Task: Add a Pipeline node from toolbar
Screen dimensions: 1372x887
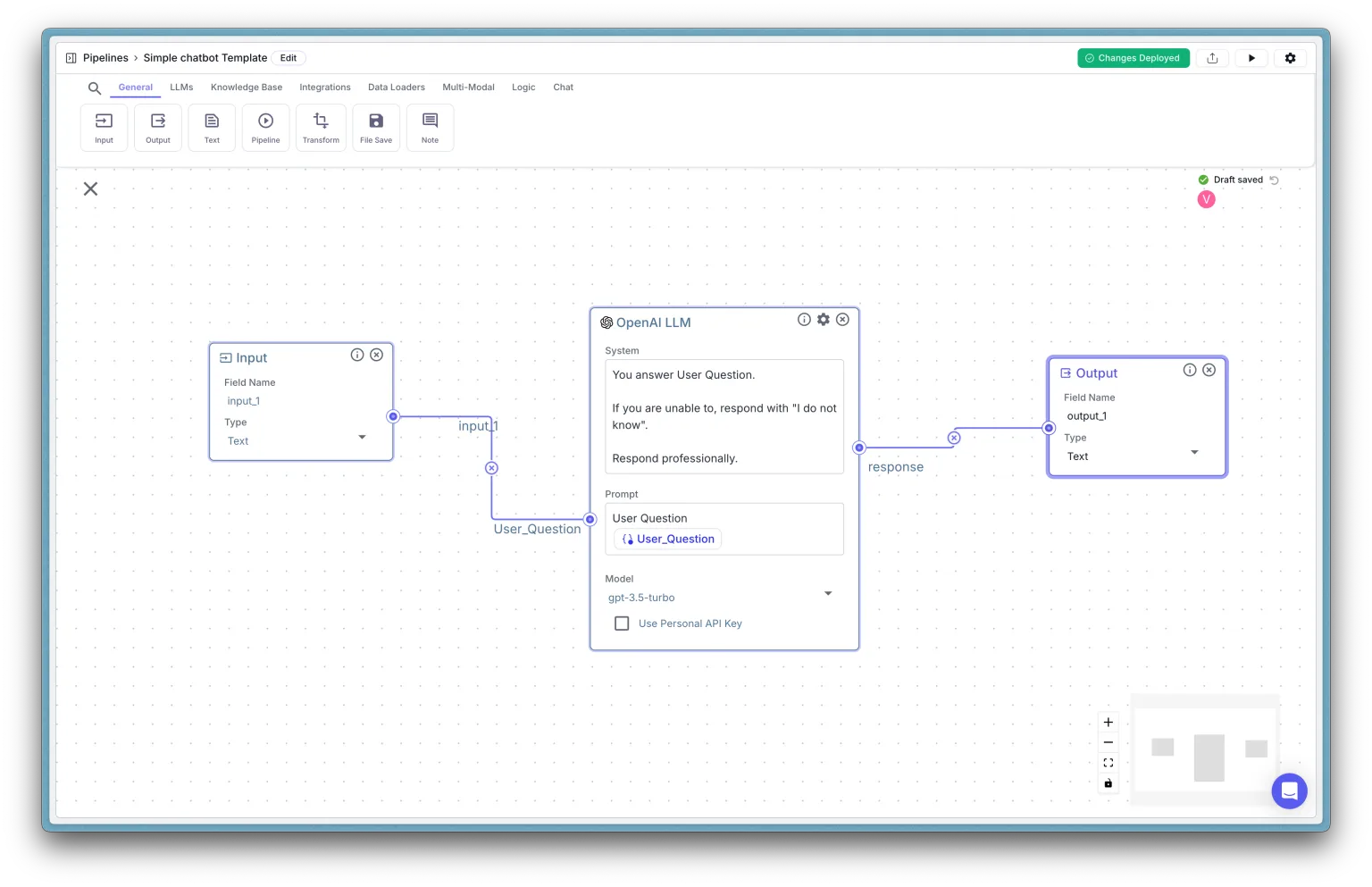Action: point(266,128)
